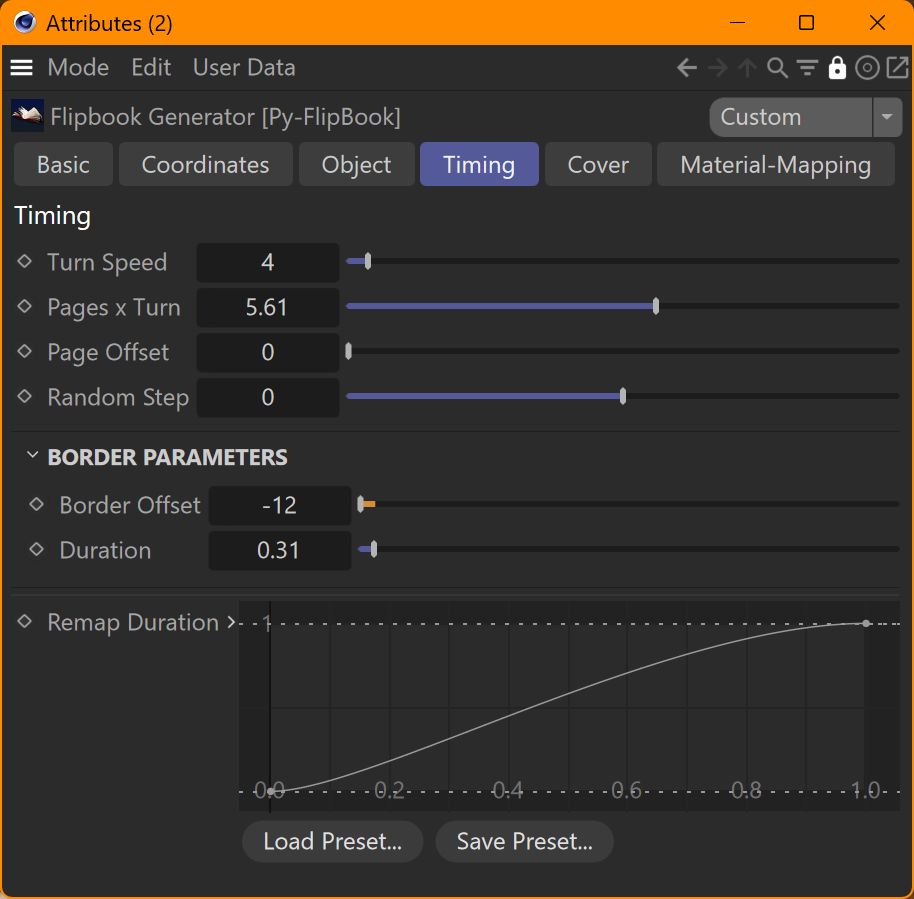The width and height of the screenshot is (914, 899).
Task: Click the Border Offset value field -12
Action: coord(280,505)
